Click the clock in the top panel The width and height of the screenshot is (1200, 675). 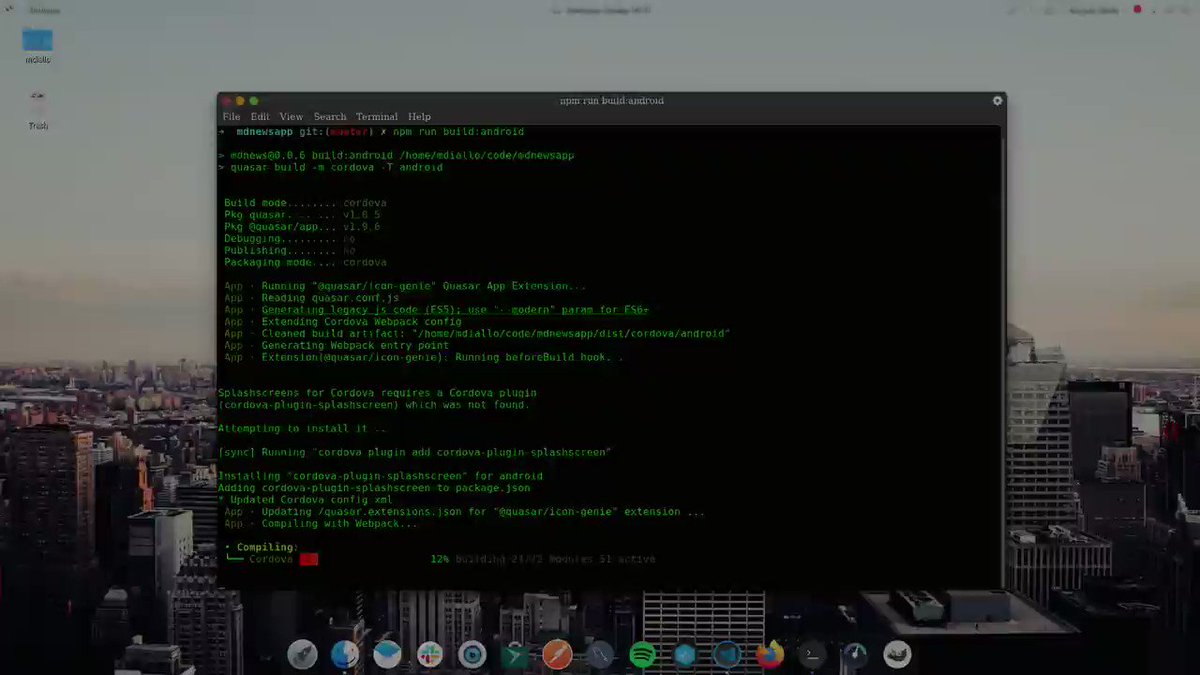609,10
